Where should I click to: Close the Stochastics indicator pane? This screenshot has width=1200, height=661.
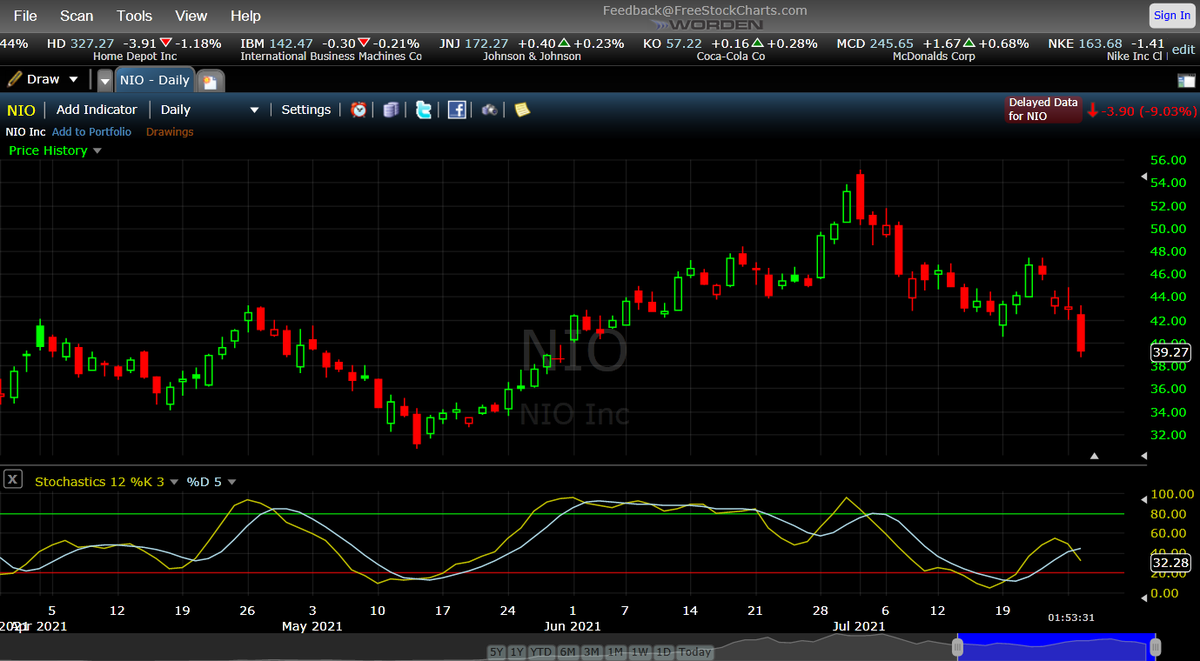[x=12, y=479]
